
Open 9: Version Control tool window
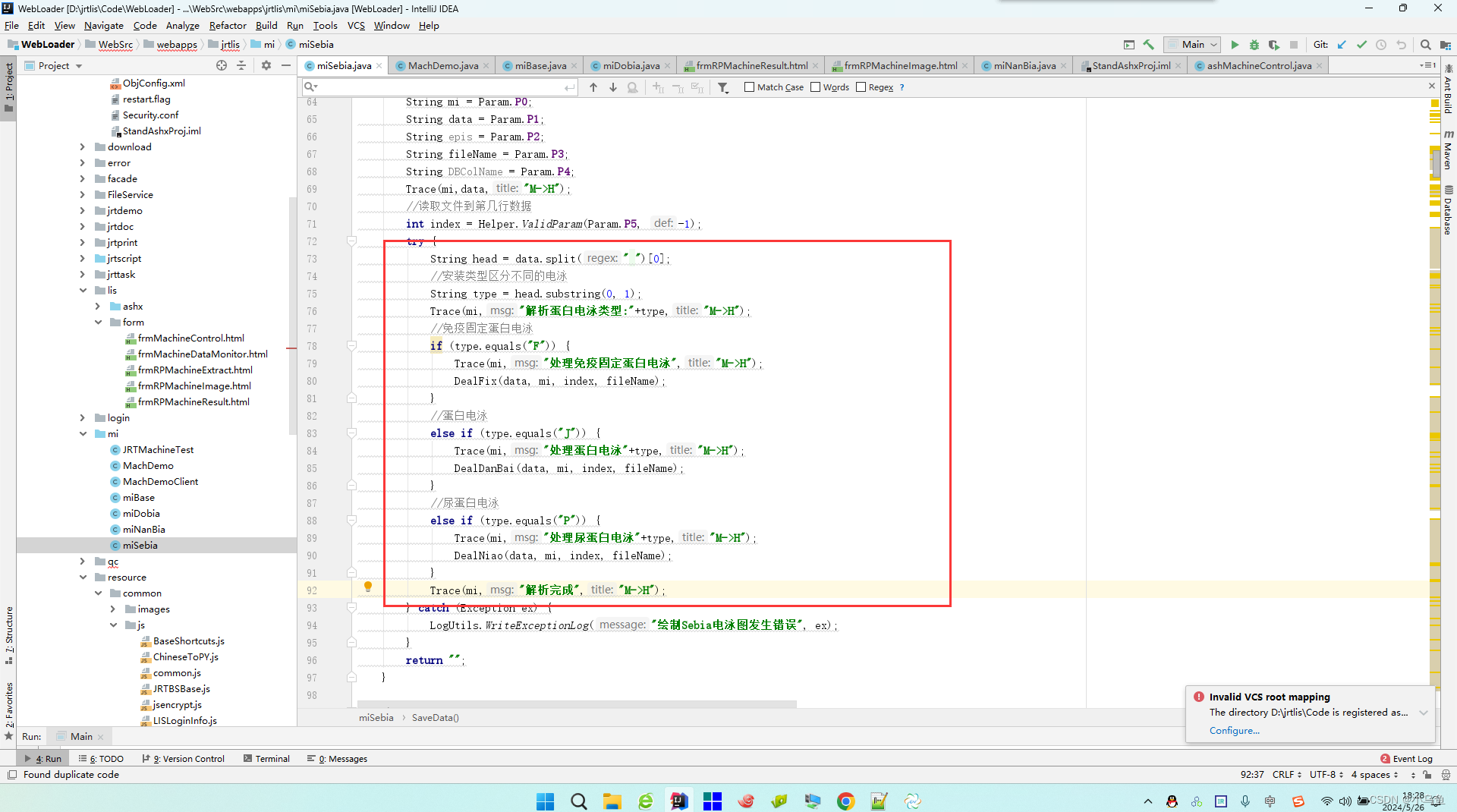(183, 759)
